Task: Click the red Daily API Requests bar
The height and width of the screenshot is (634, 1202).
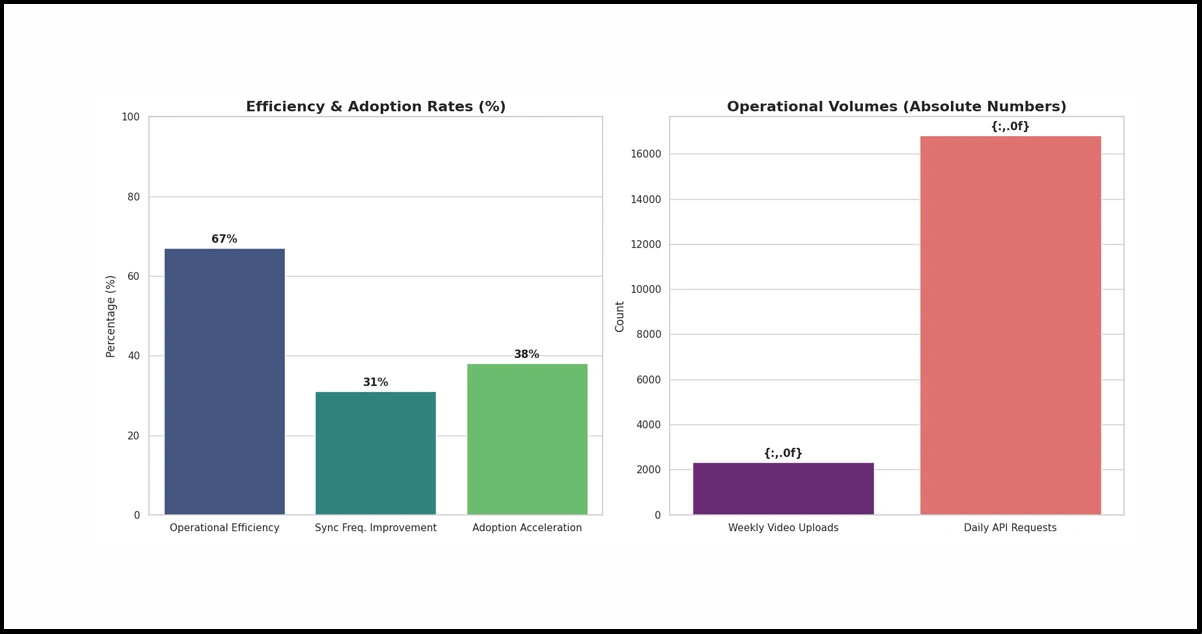Action: (x=1010, y=325)
